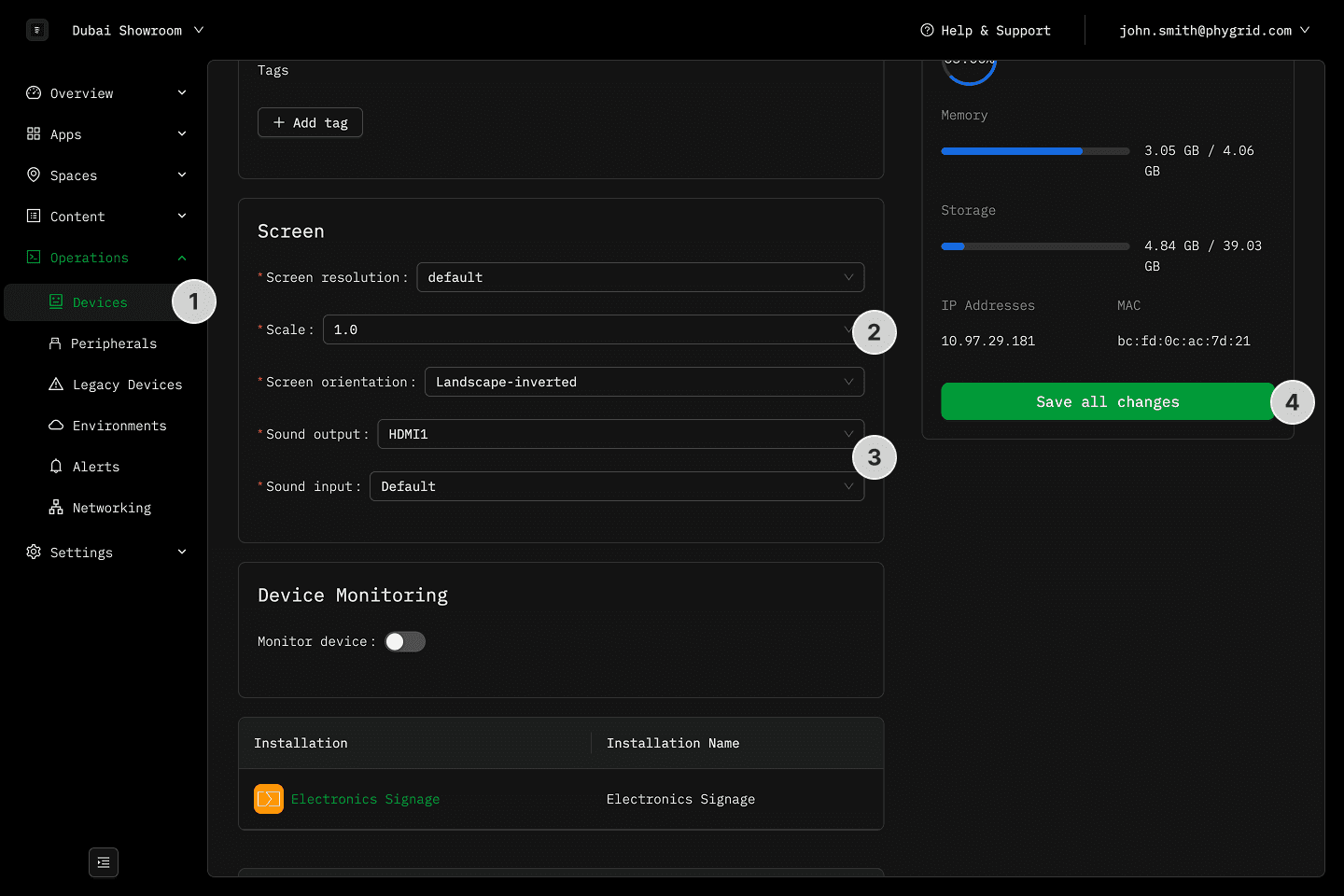Expand the Settings section chevron
Viewport: 1344px width, 896px height.
pos(182,552)
